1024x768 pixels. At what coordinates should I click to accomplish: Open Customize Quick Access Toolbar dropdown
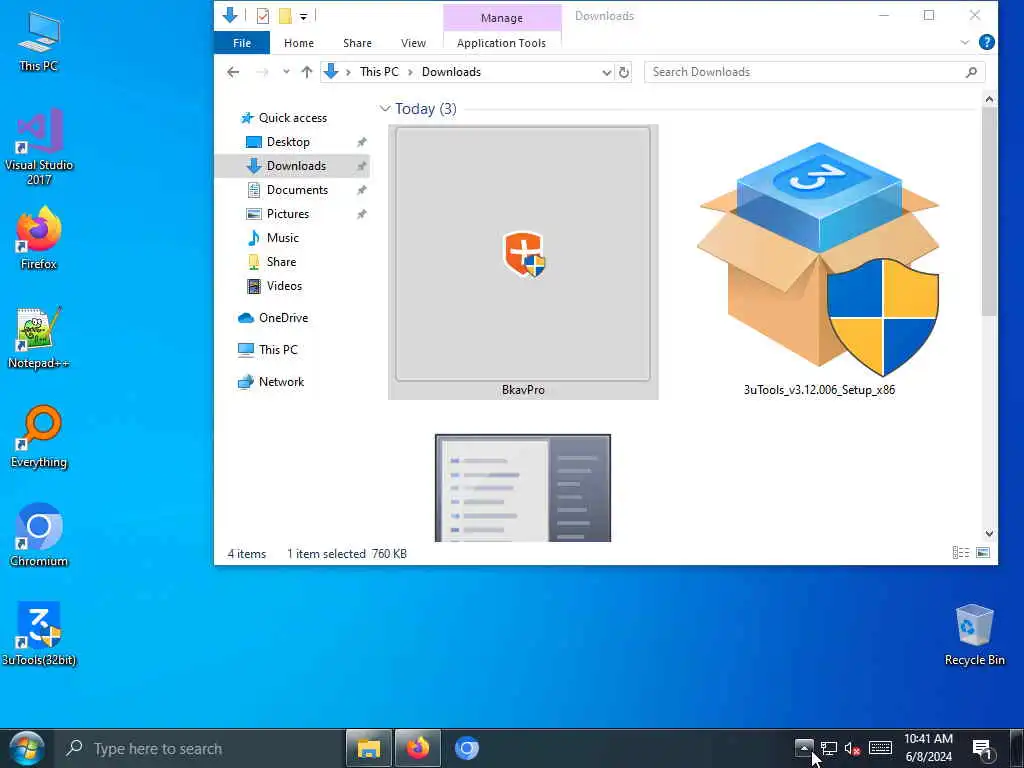coord(304,16)
